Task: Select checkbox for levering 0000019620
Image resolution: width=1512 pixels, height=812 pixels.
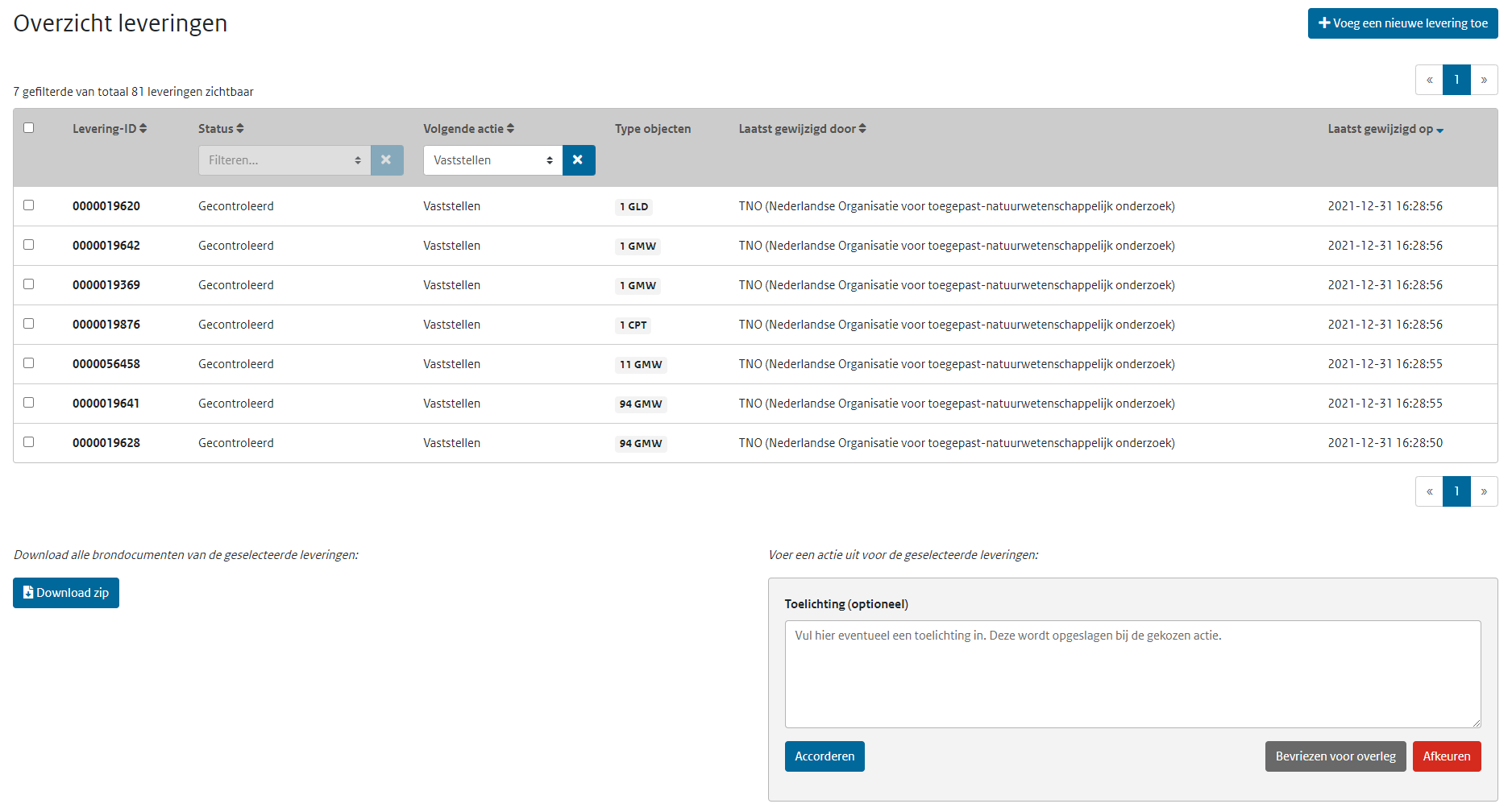Action: pos(29,205)
